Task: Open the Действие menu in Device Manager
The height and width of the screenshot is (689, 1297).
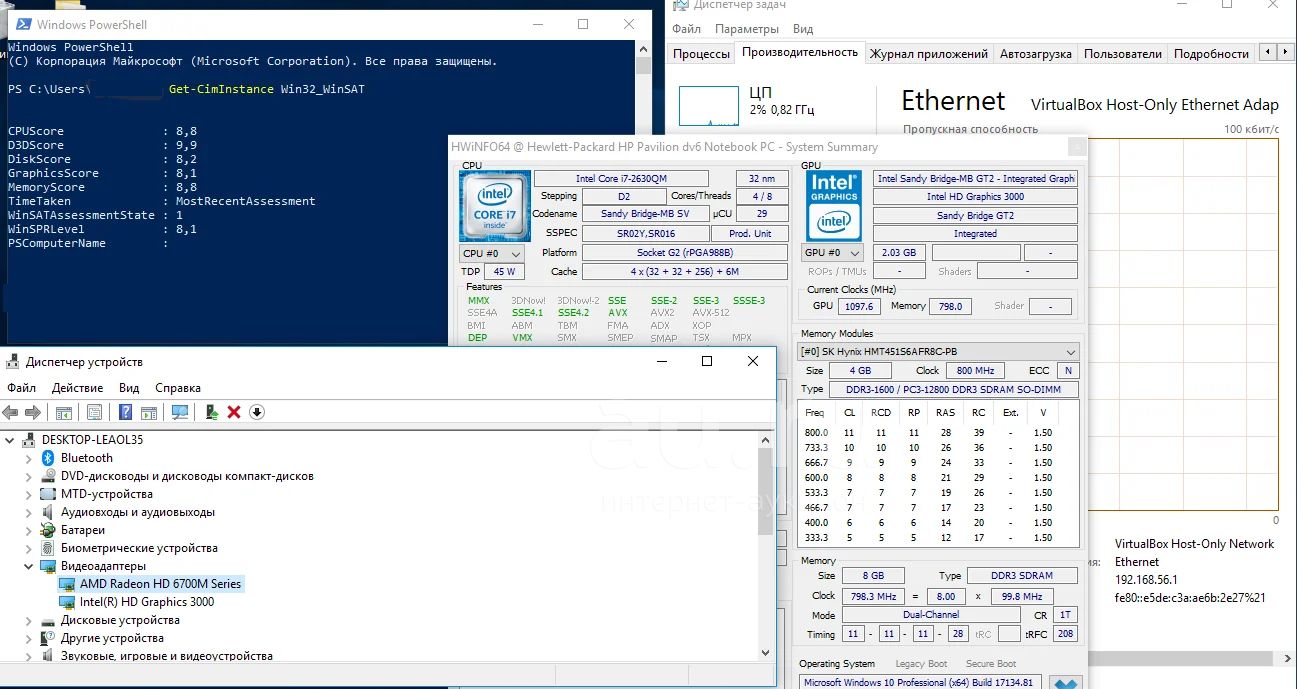Action: 77,388
